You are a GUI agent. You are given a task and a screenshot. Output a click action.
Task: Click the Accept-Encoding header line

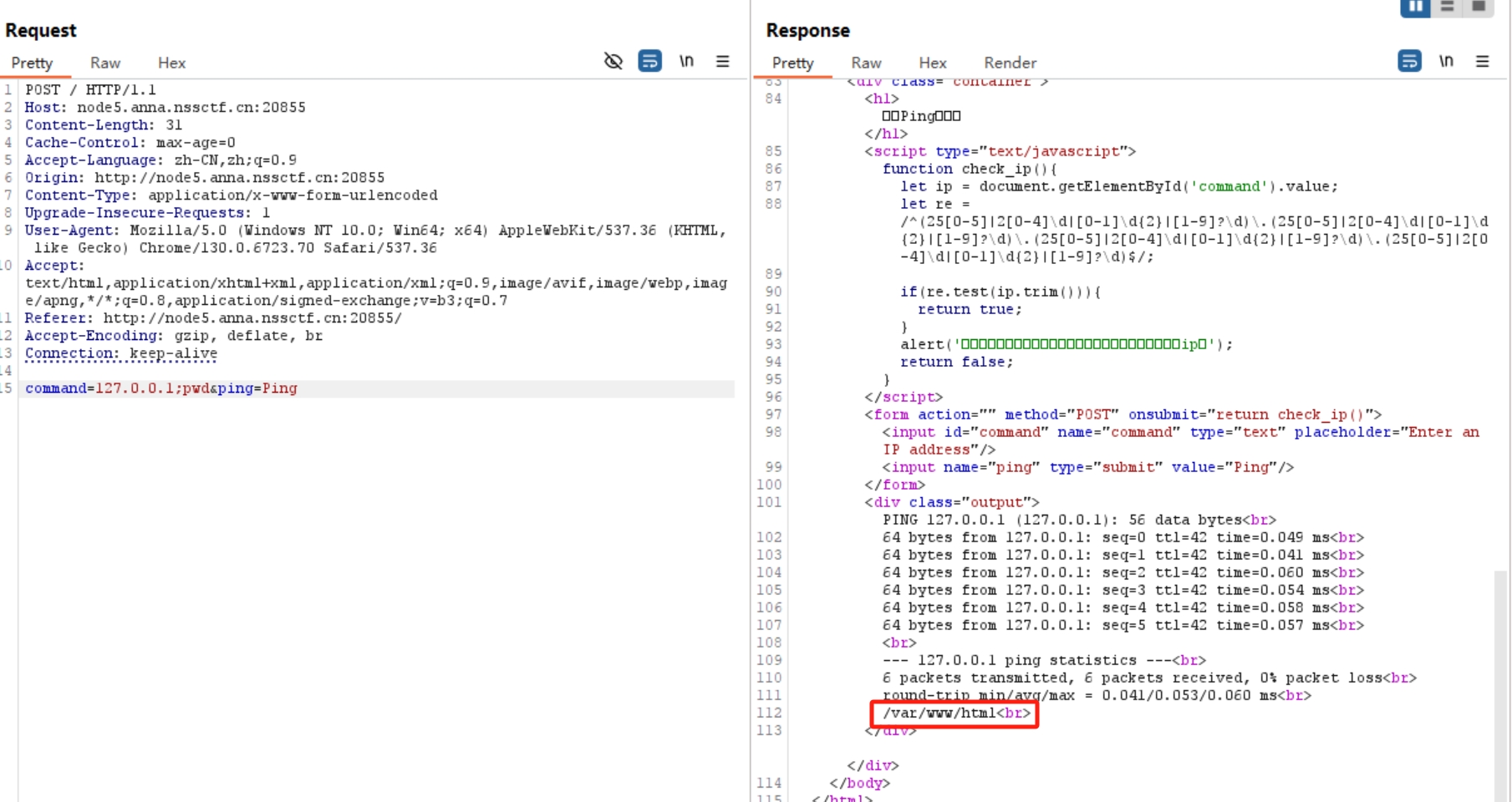point(173,335)
